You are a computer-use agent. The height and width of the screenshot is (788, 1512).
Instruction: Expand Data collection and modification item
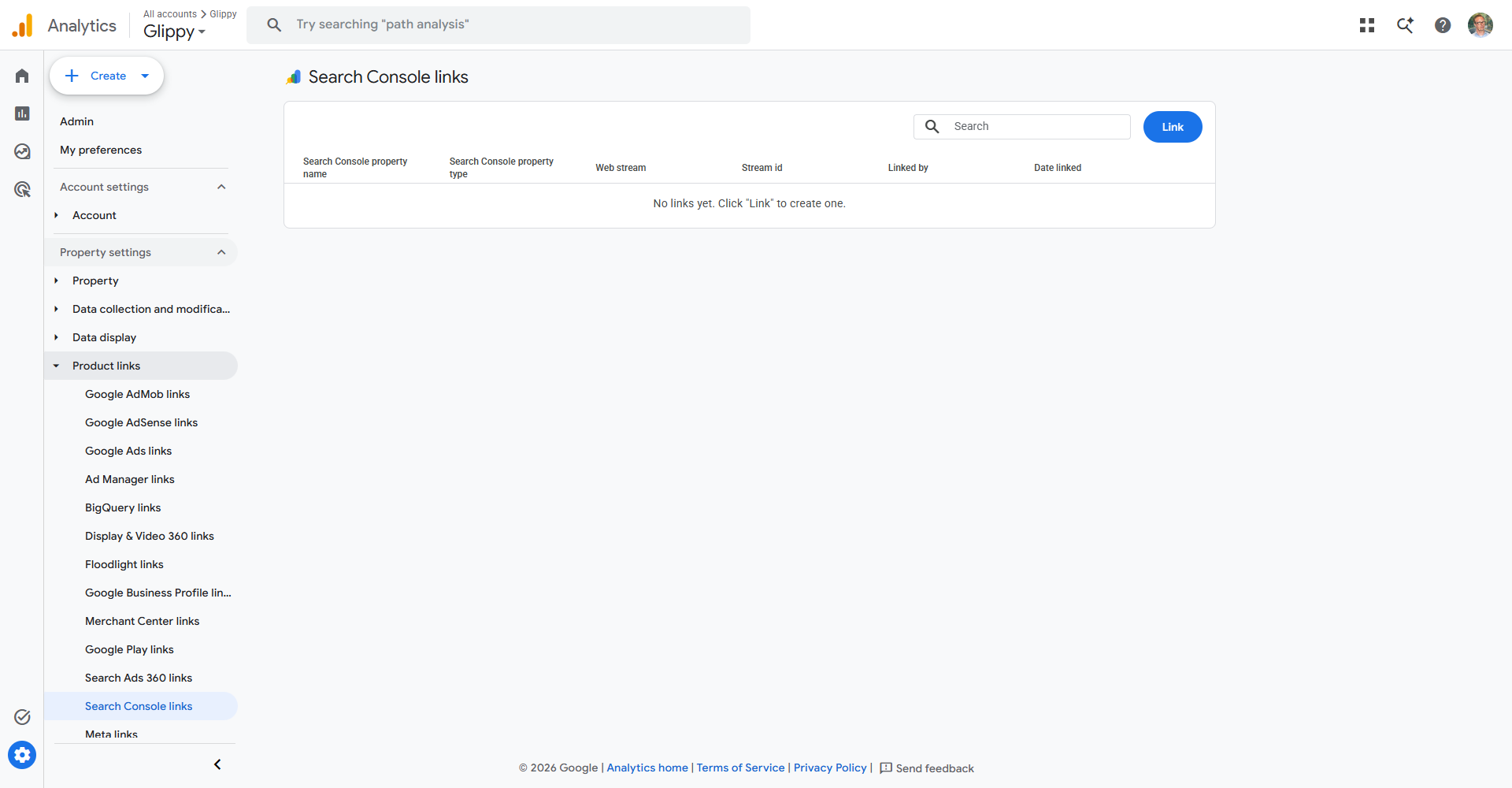pyautogui.click(x=56, y=309)
